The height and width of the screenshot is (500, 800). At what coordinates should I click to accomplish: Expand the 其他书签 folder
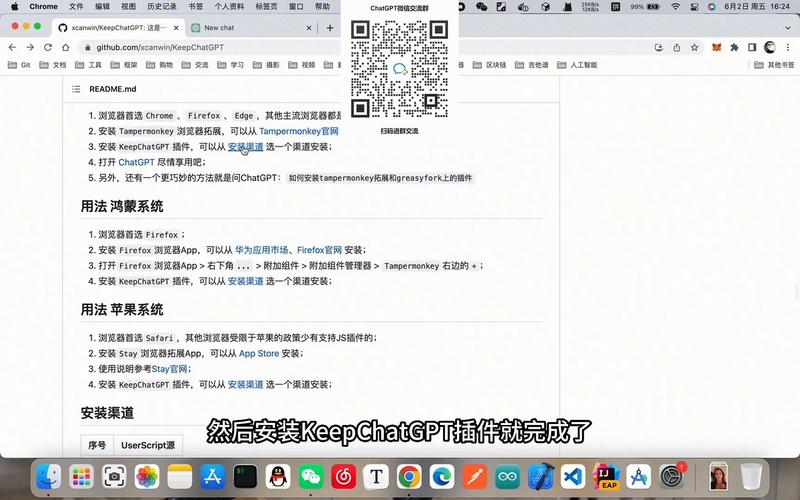(x=774, y=65)
